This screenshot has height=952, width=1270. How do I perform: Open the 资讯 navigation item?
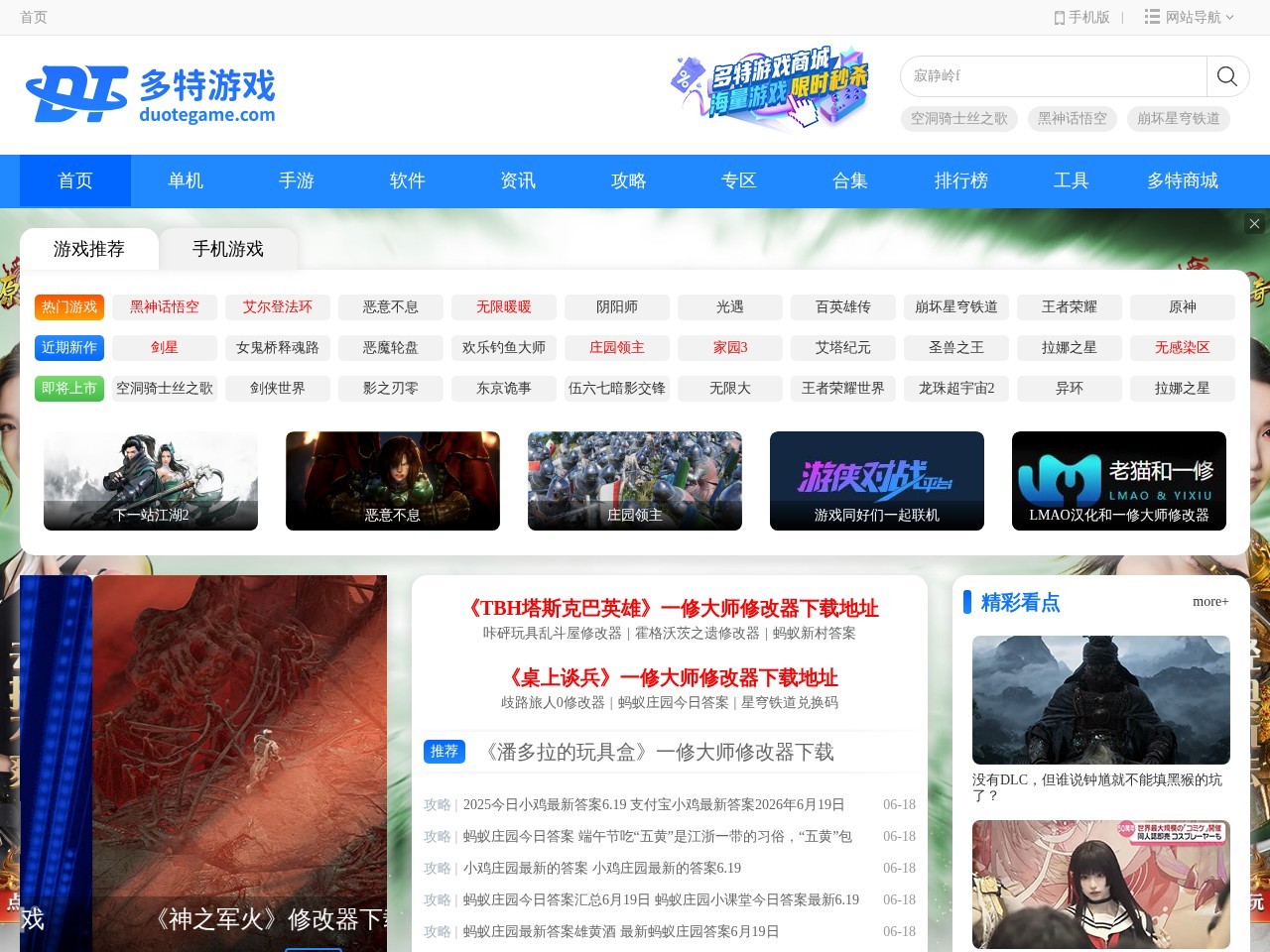click(x=518, y=180)
